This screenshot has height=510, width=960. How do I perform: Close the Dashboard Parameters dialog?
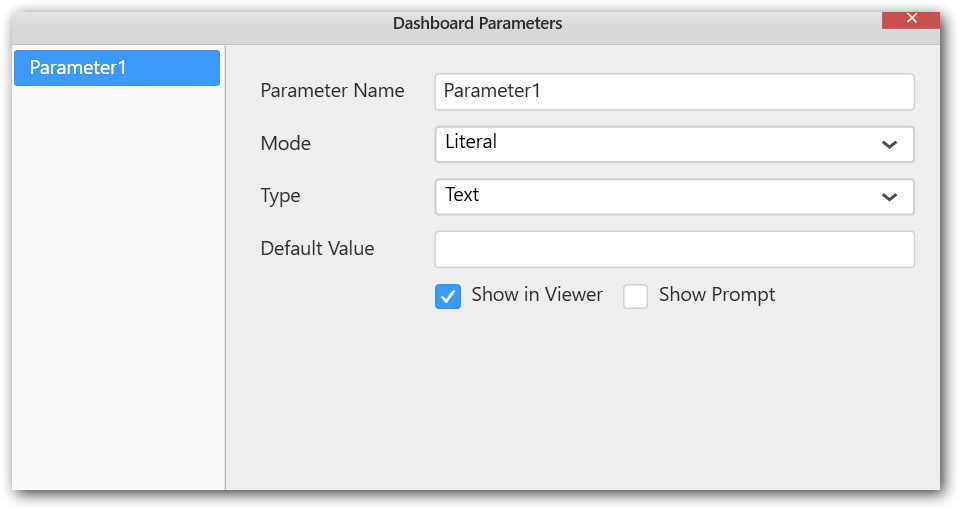coord(910,19)
